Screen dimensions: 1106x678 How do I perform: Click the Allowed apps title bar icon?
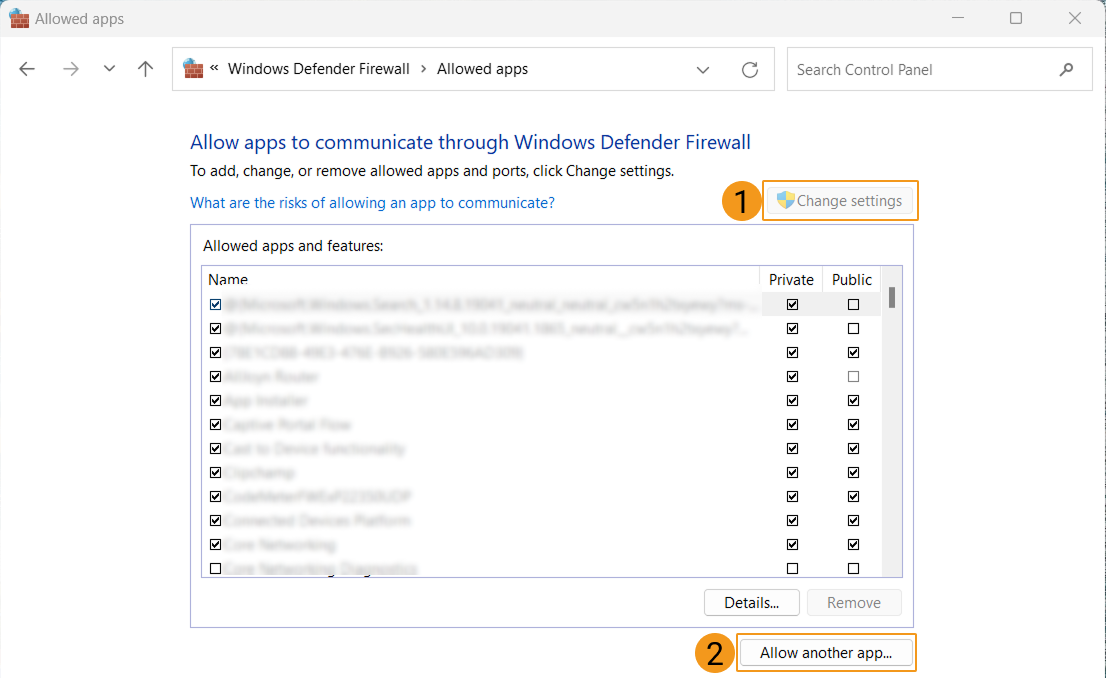(19, 18)
